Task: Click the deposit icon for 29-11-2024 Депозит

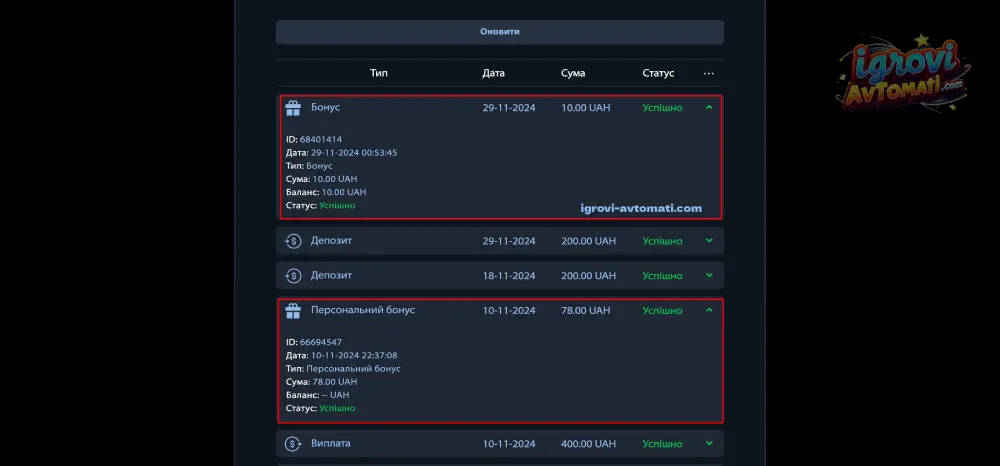Action: pyautogui.click(x=293, y=241)
